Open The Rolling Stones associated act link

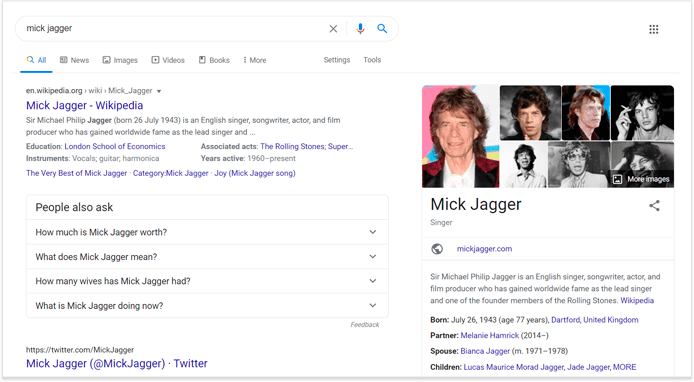(x=292, y=147)
